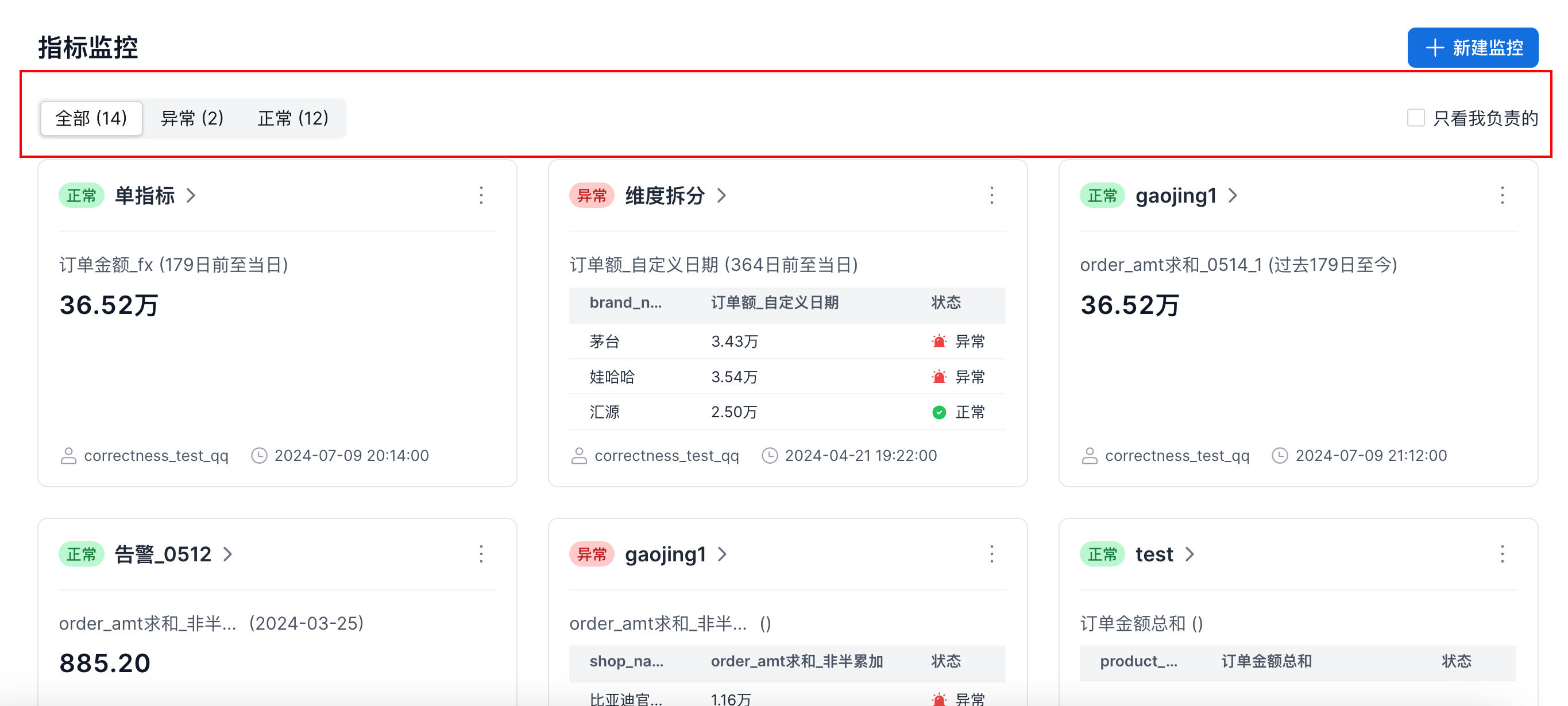1568x706 pixels.
Task: Open three-dot menu on 告警_0512 card
Action: (481, 554)
